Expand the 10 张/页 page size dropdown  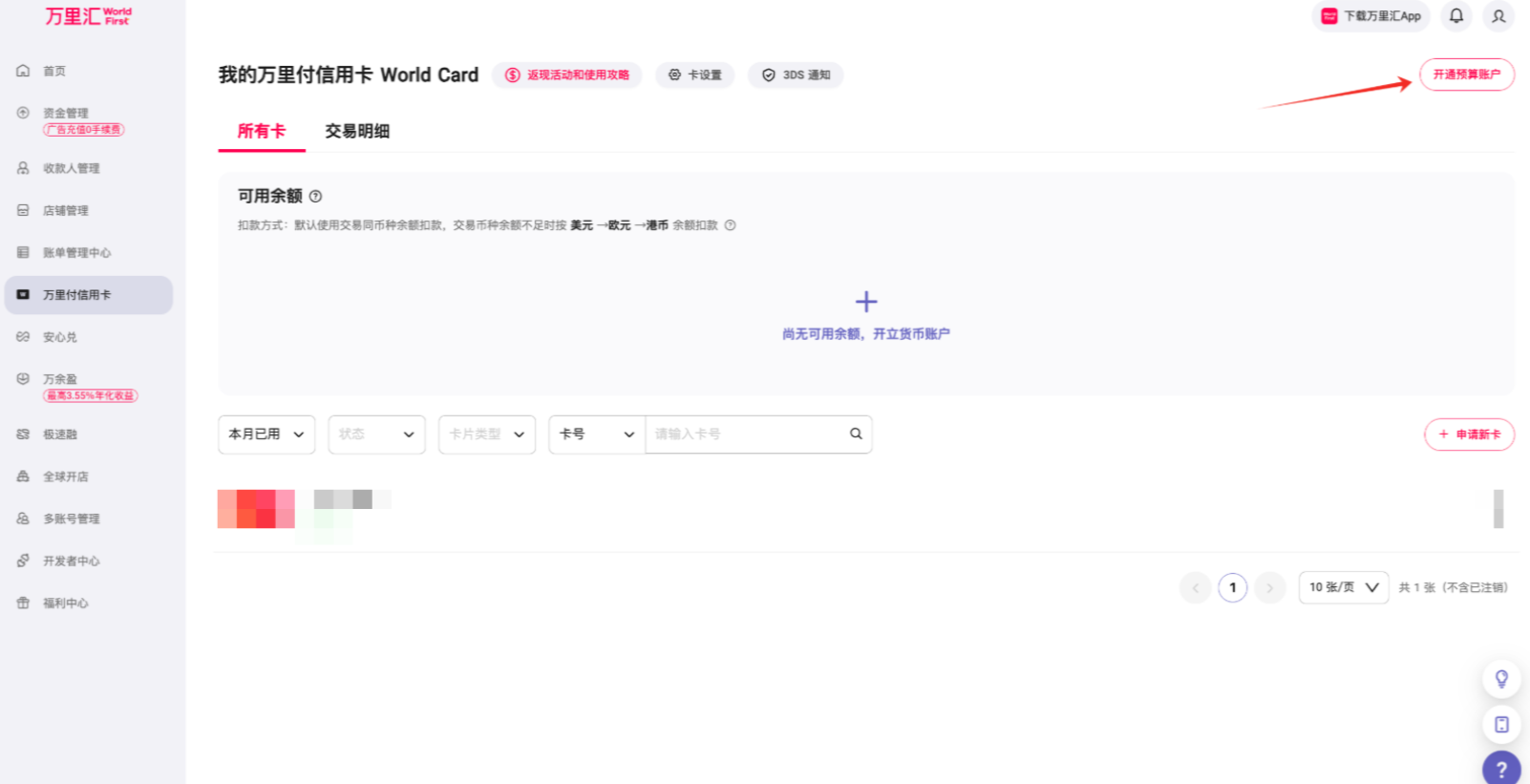click(1343, 588)
